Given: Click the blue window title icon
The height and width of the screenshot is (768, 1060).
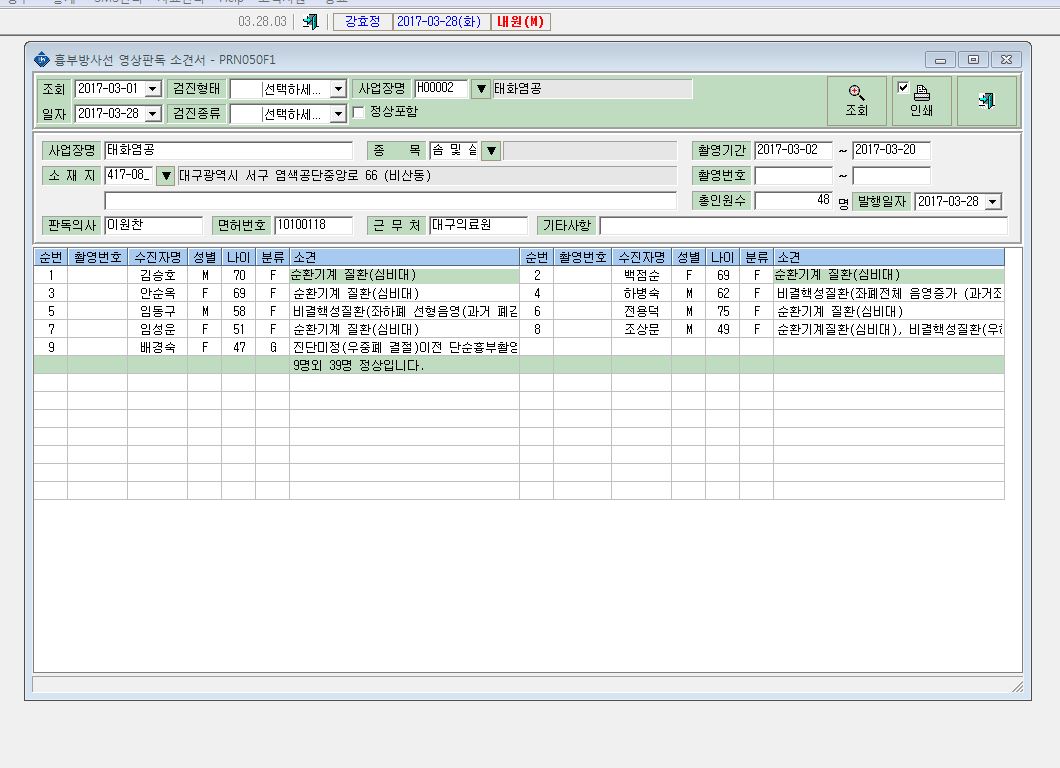Looking at the screenshot, I should [x=42, y=59].
